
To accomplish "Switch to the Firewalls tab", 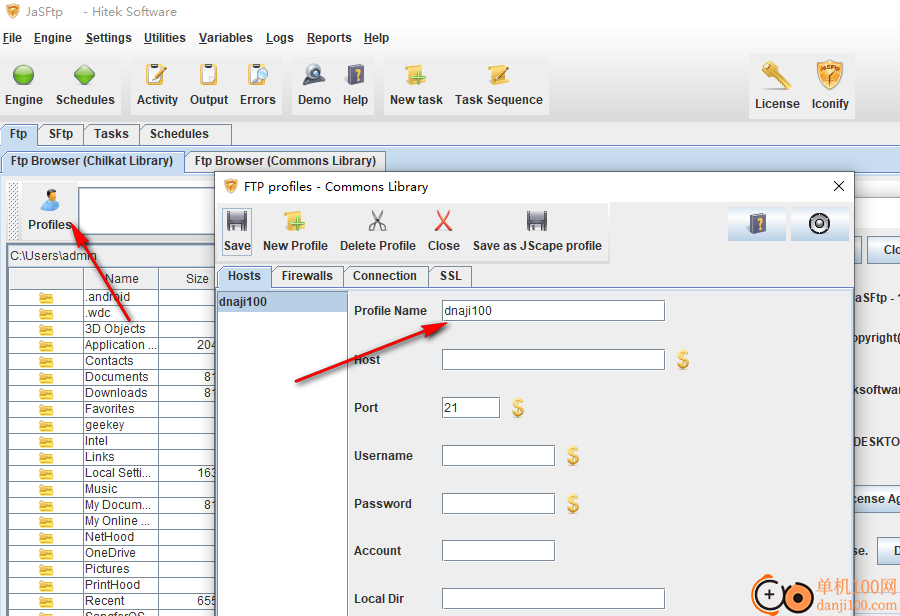I will coord(307,276).
